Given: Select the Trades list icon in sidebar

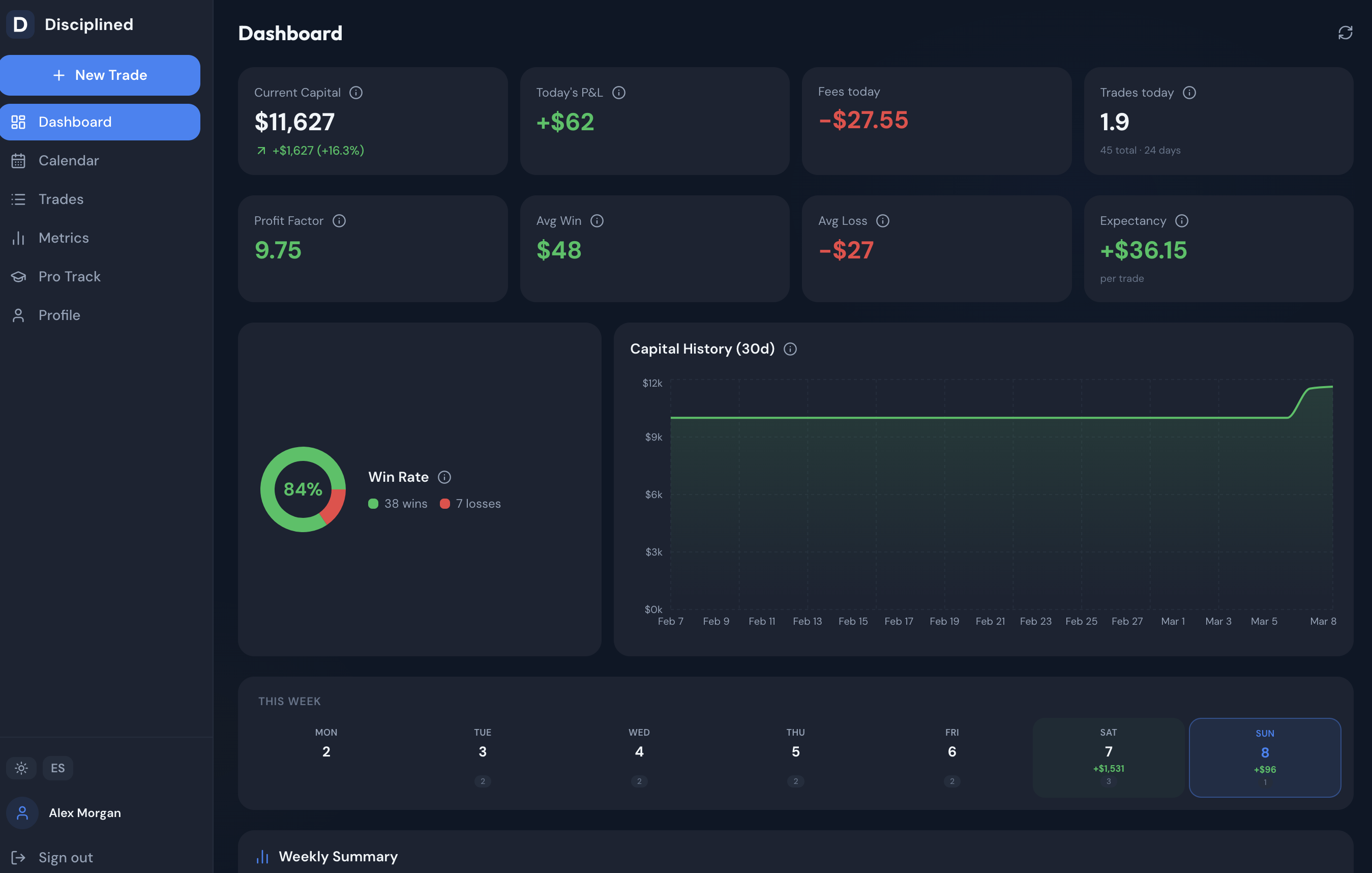Looking at the screenshot, I should click(18, 199).
